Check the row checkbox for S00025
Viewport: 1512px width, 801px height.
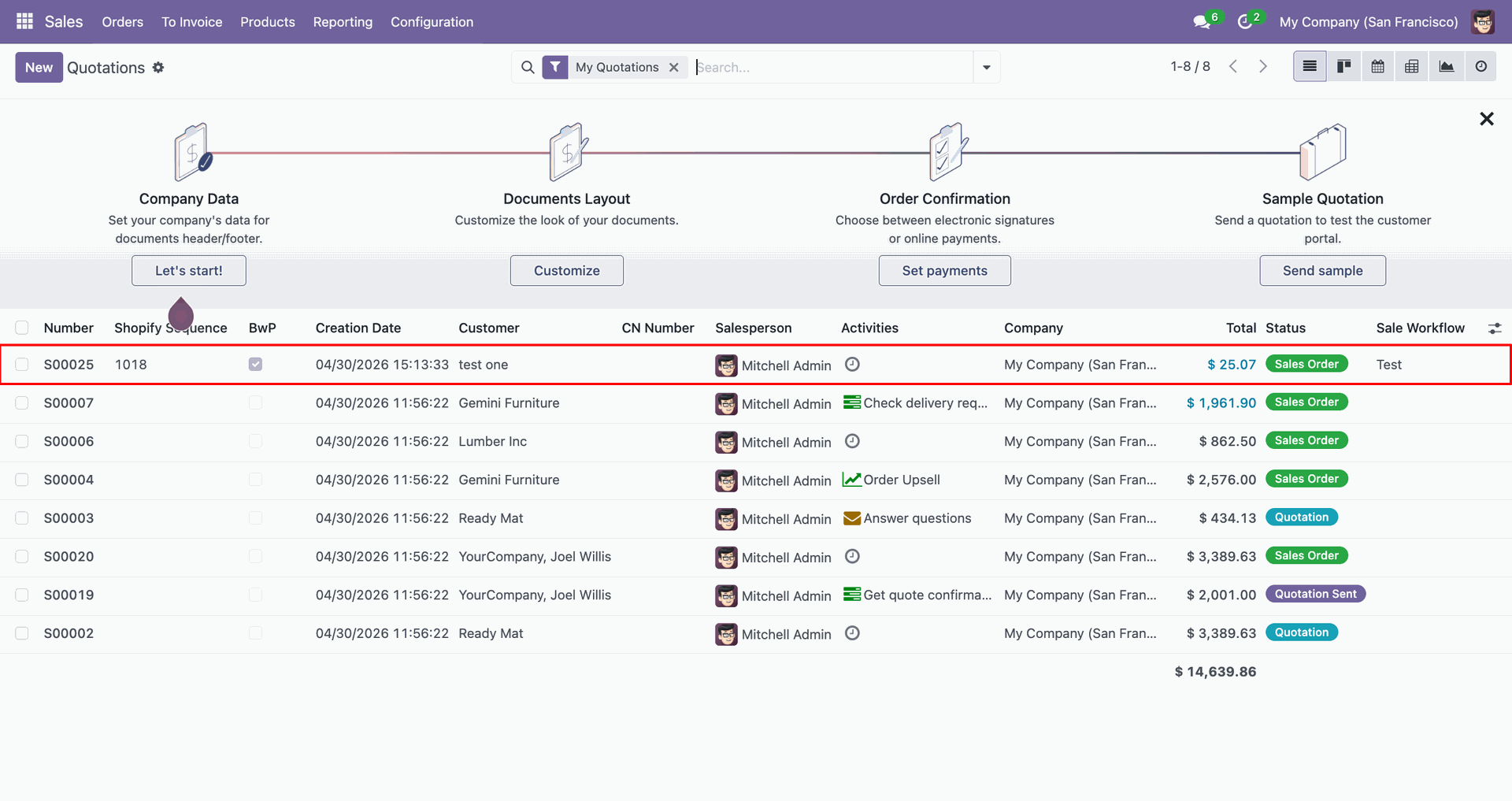pos(22,365)
